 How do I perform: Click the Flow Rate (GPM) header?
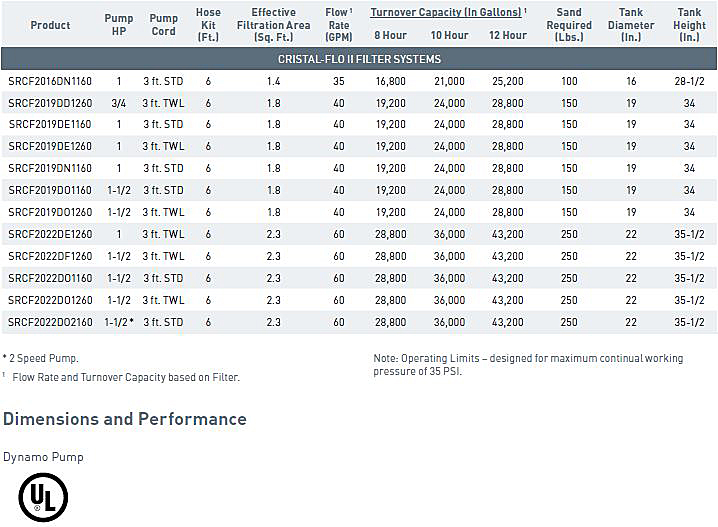click(339, 25)
